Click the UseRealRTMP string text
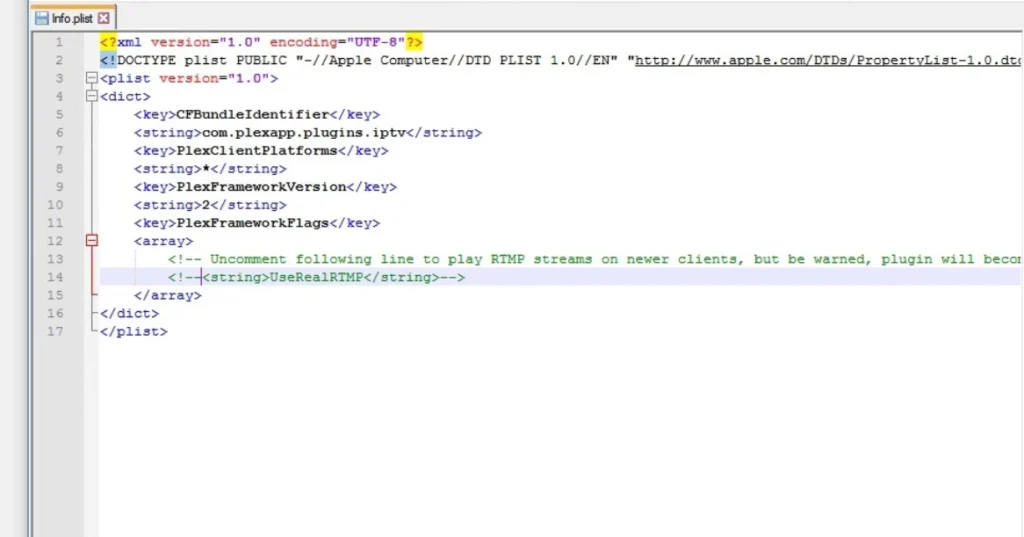 (316, 277)
